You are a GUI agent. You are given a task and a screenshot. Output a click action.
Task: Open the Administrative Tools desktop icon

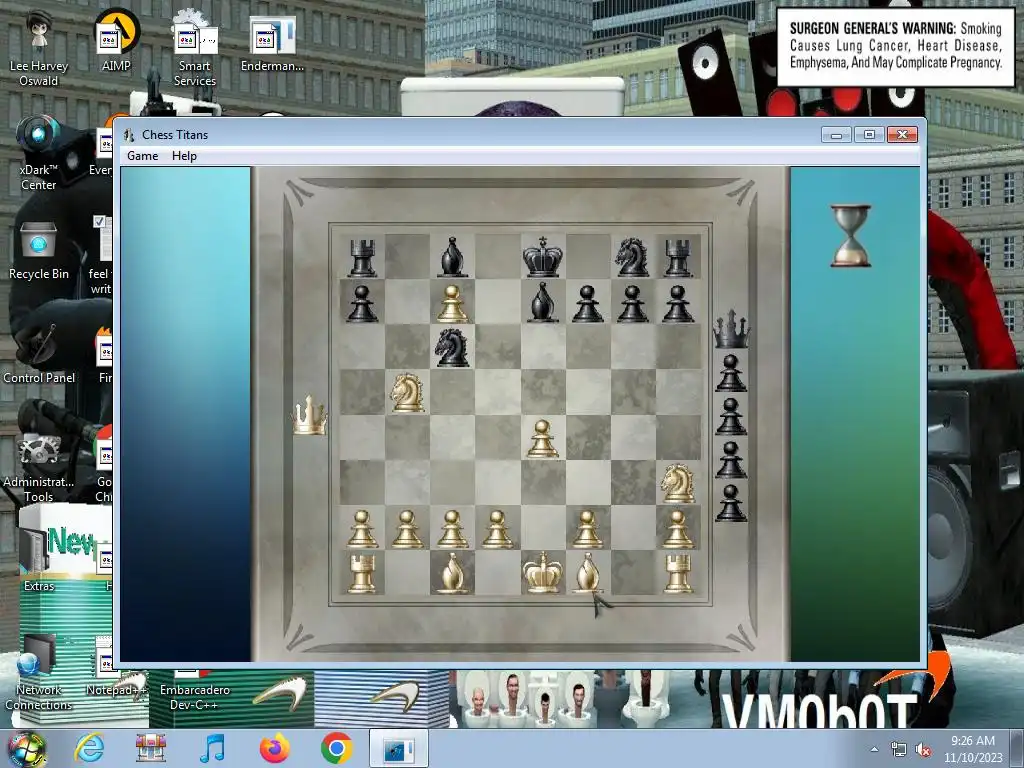click(x=39, y=466)
